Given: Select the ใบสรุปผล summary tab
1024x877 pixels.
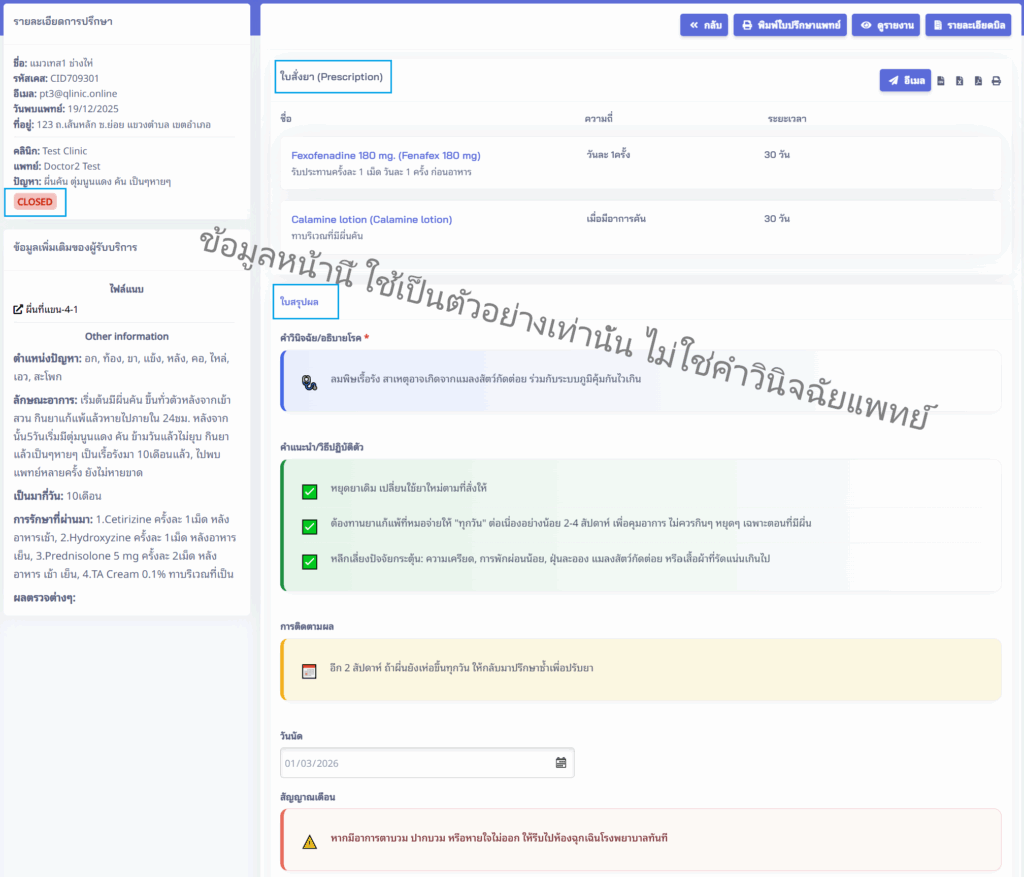Looking at the screenshot, I should click(300, 300).
